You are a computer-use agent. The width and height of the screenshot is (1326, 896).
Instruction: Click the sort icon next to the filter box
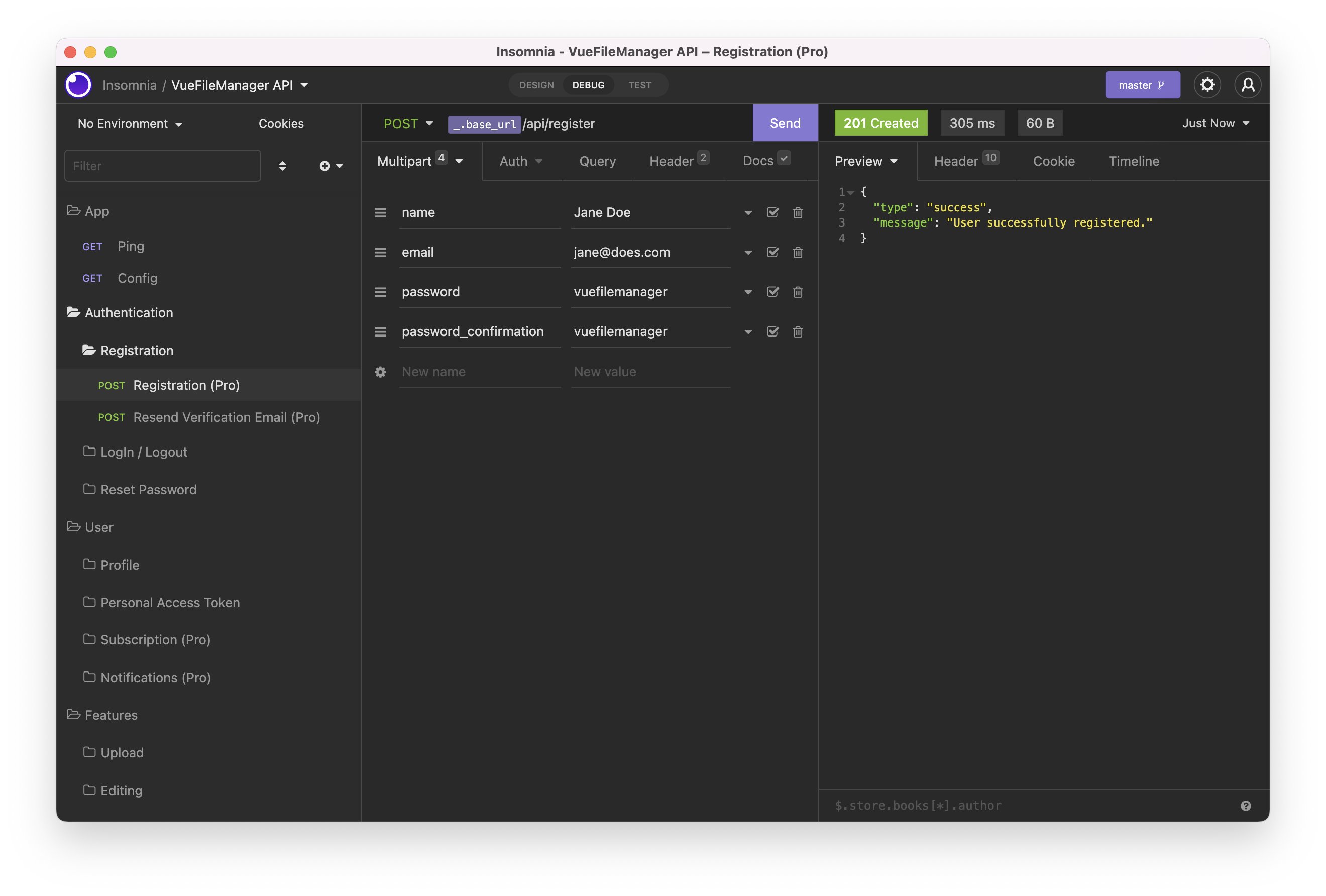pos(282,166)
